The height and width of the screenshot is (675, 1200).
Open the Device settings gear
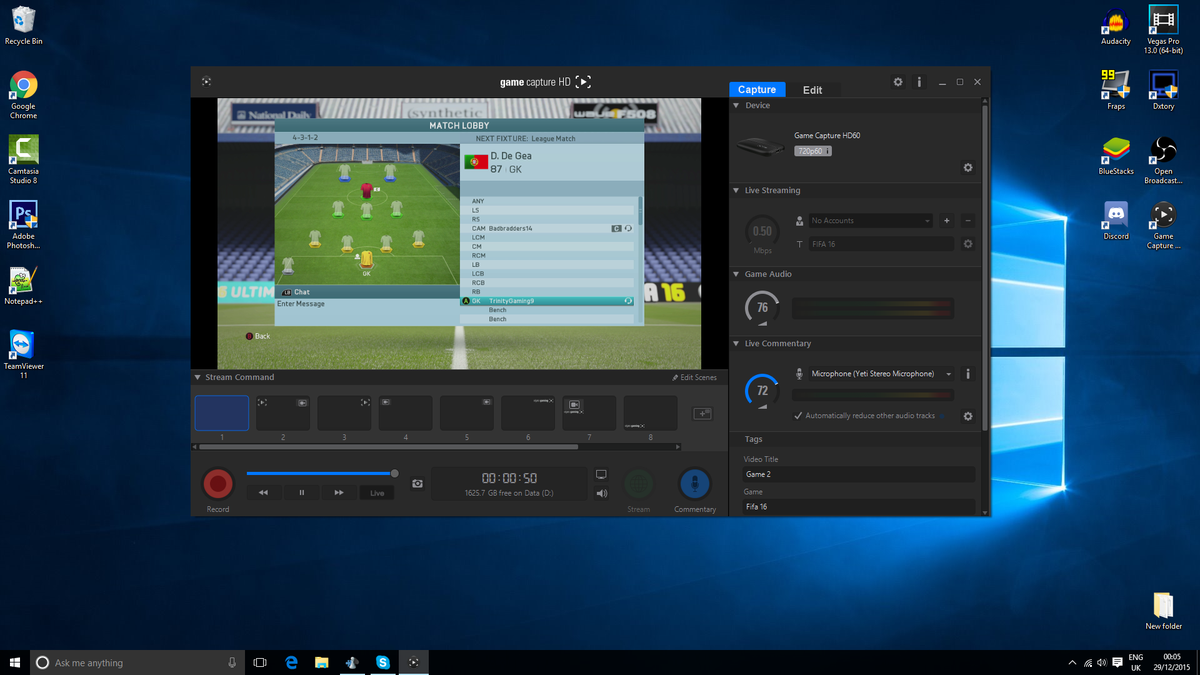click(x=967, y=168)
